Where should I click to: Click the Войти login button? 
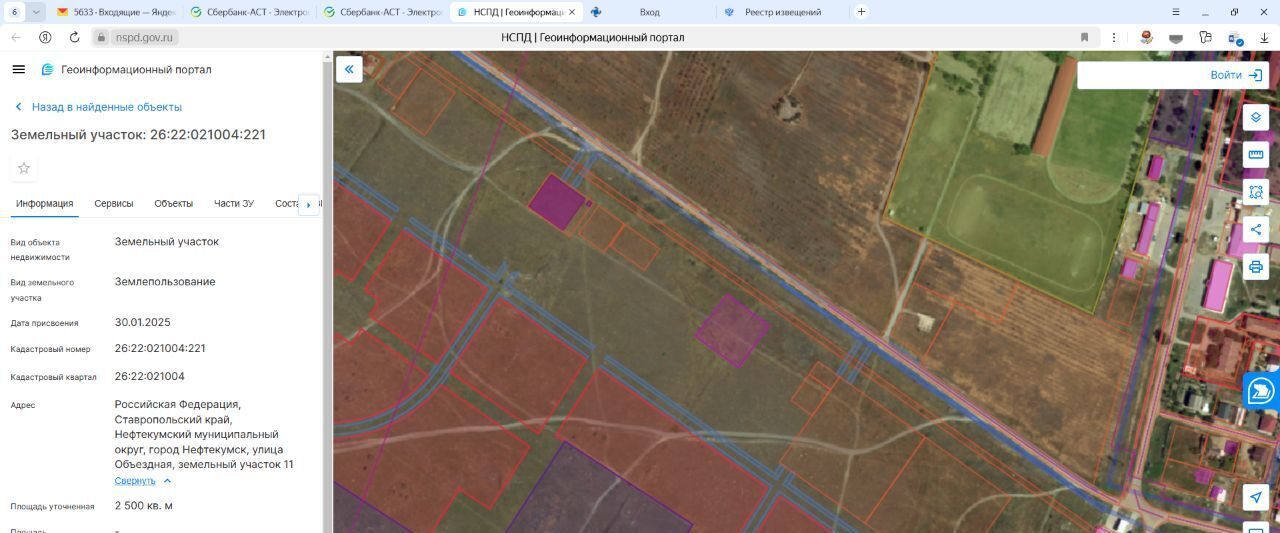[x=1236, y=75]
